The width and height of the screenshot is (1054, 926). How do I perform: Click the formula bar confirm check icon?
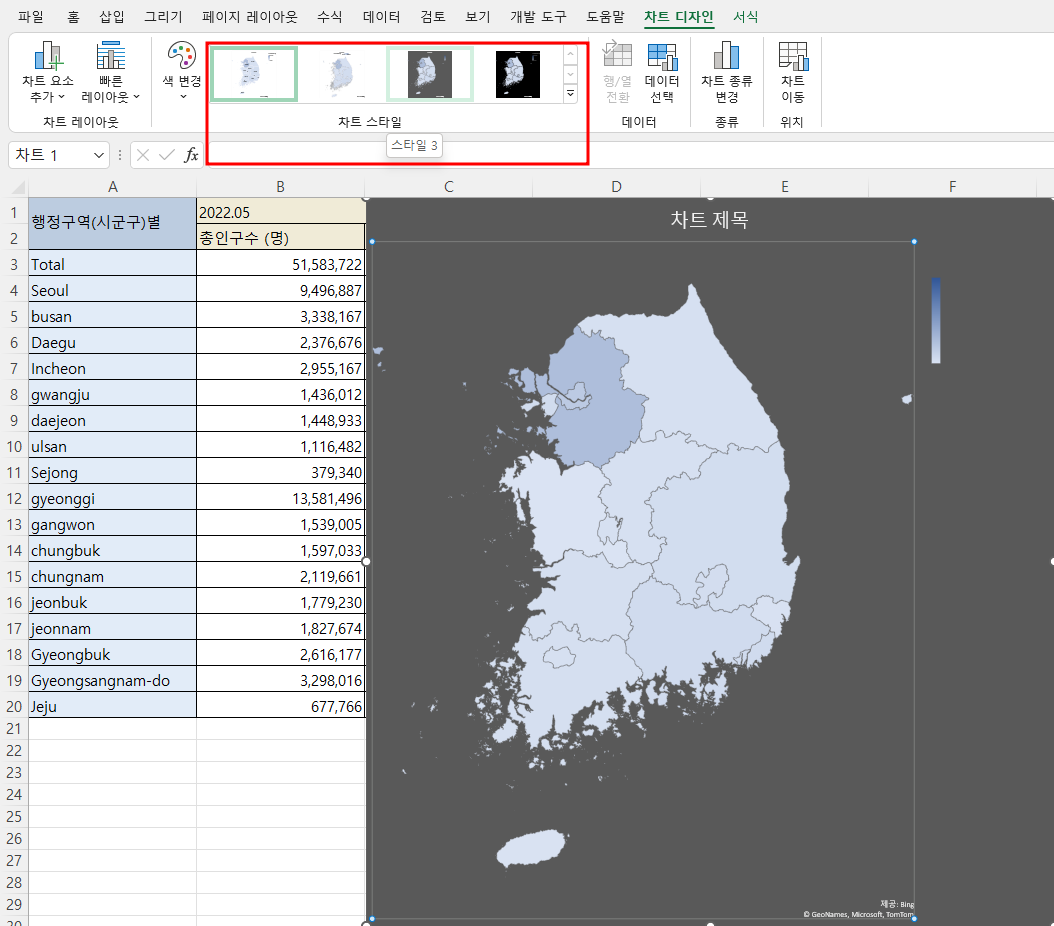pos(167,155)
